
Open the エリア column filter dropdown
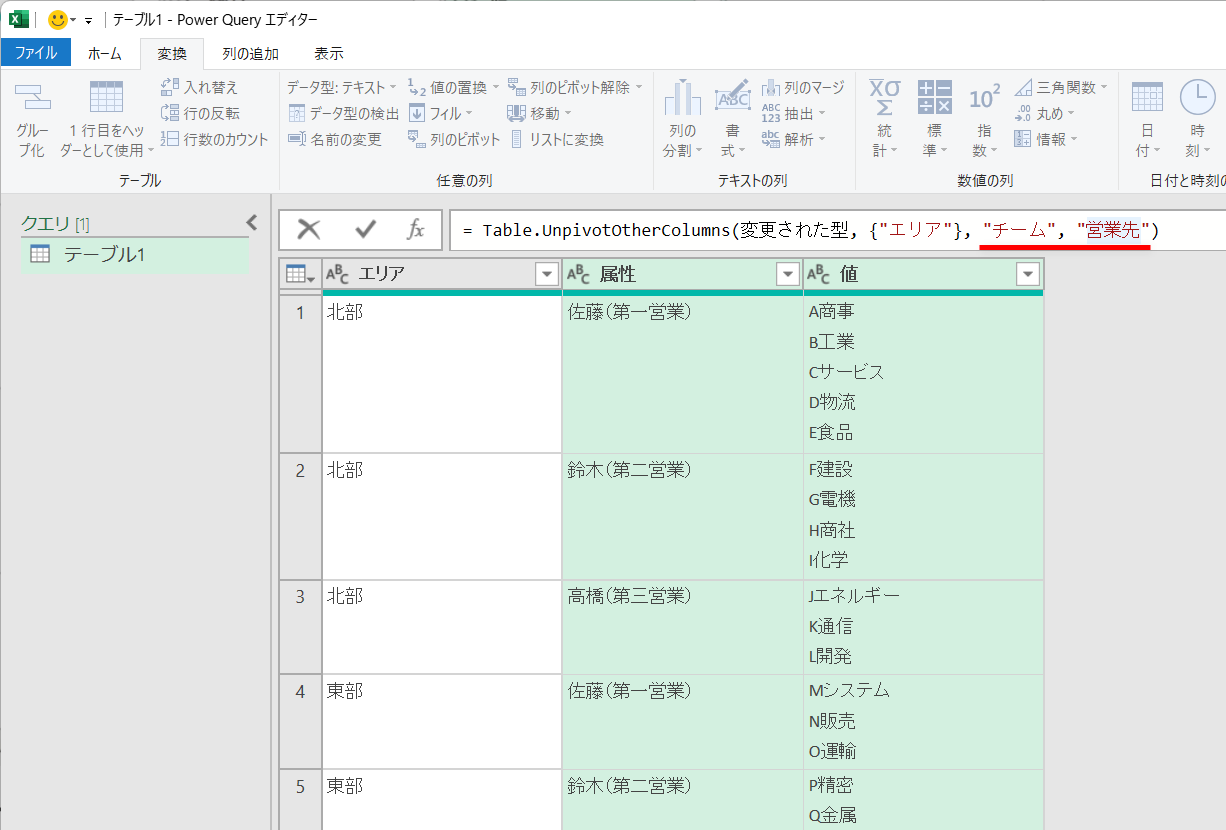pos(545,273)
